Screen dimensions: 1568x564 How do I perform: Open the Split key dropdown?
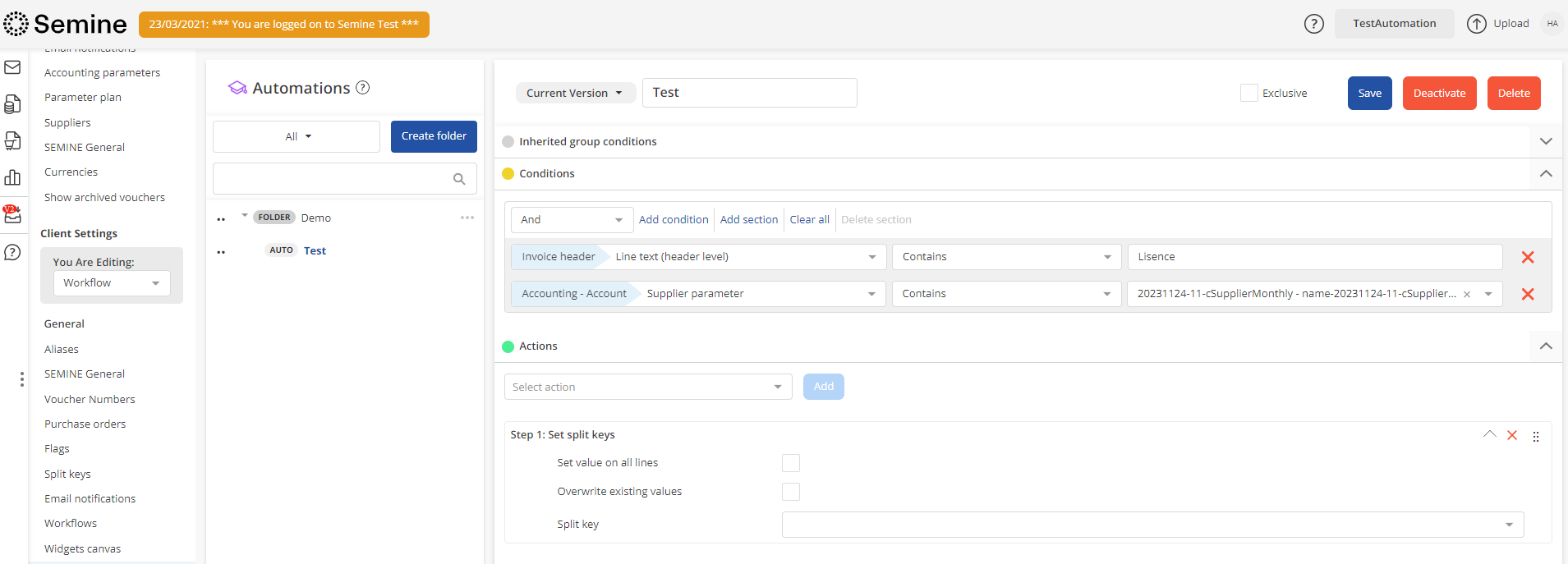pyautogui.click(x=1152, y=525)
